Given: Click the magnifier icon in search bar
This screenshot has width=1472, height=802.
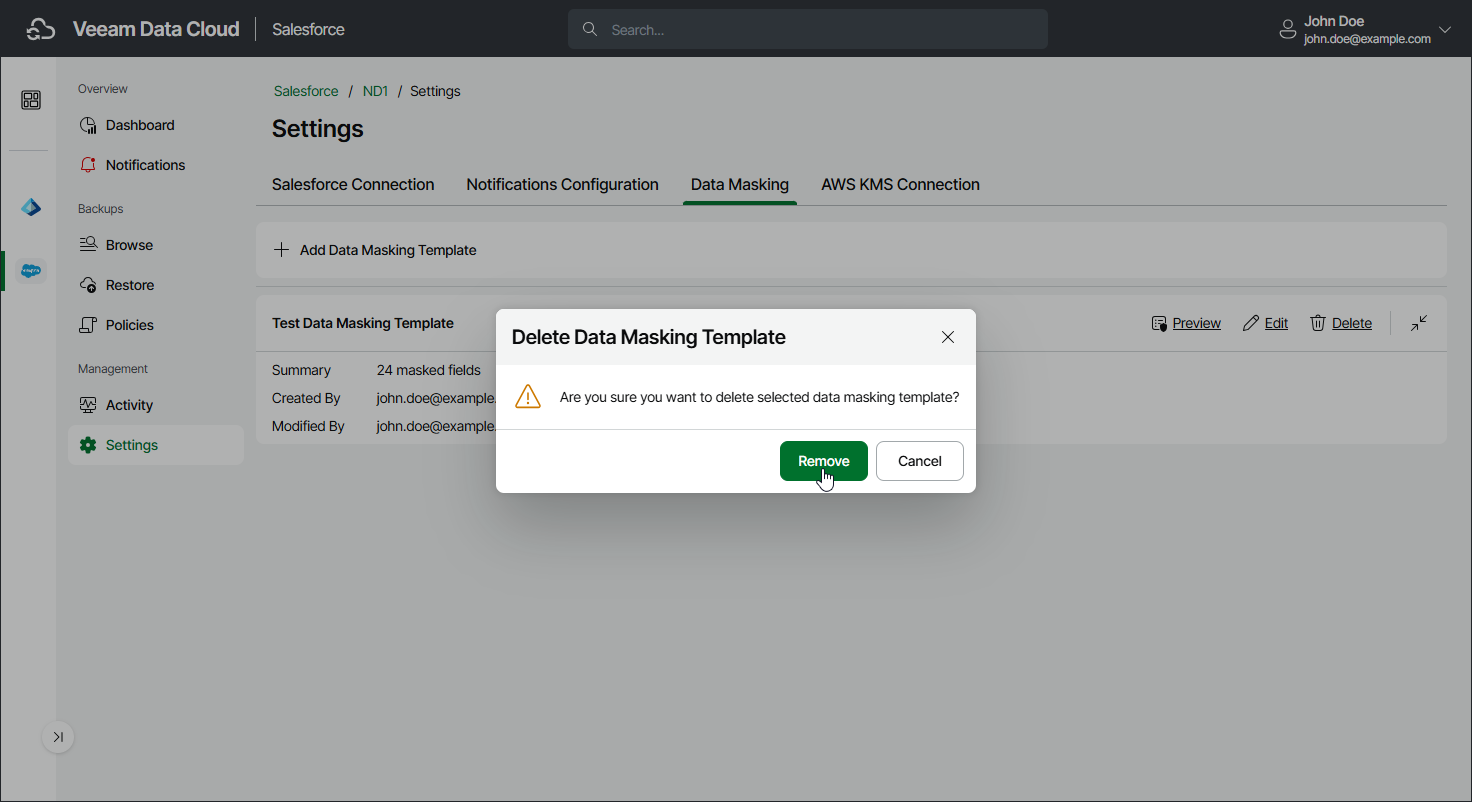Looking at the screenshot, I should click(x=590, y=29).
